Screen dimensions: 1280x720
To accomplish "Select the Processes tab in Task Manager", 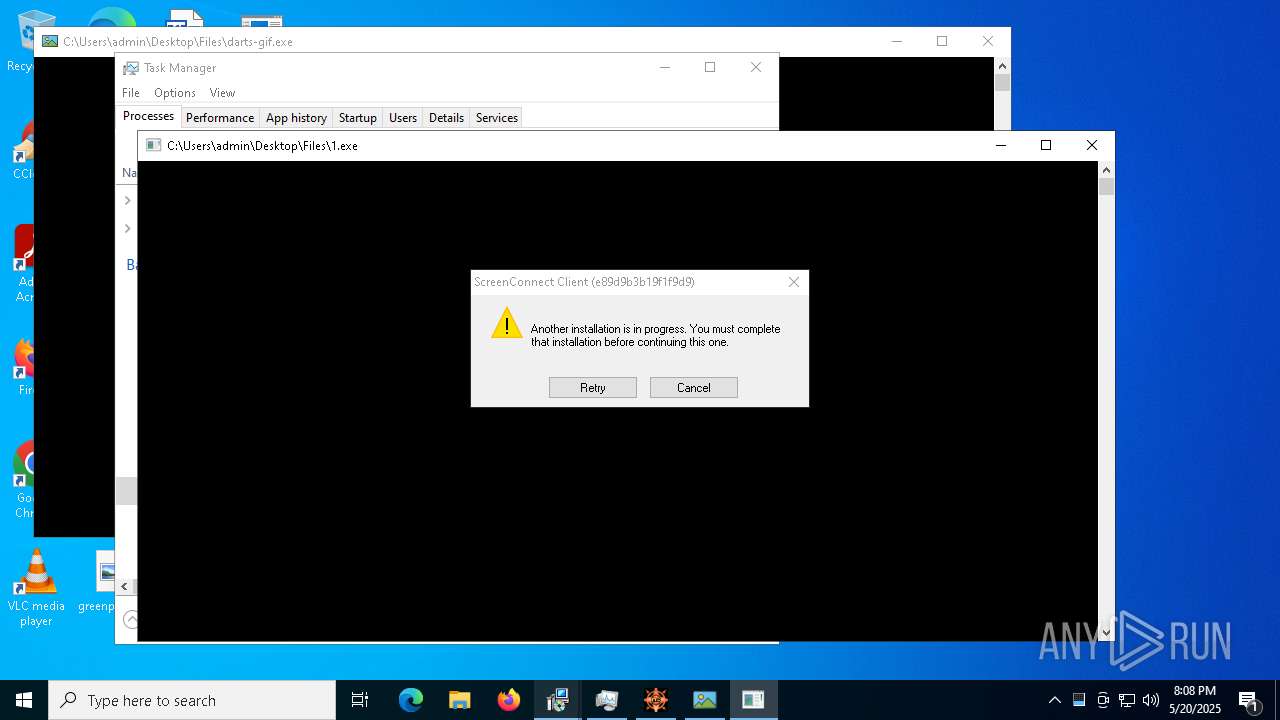I will [x=148, y=116].
